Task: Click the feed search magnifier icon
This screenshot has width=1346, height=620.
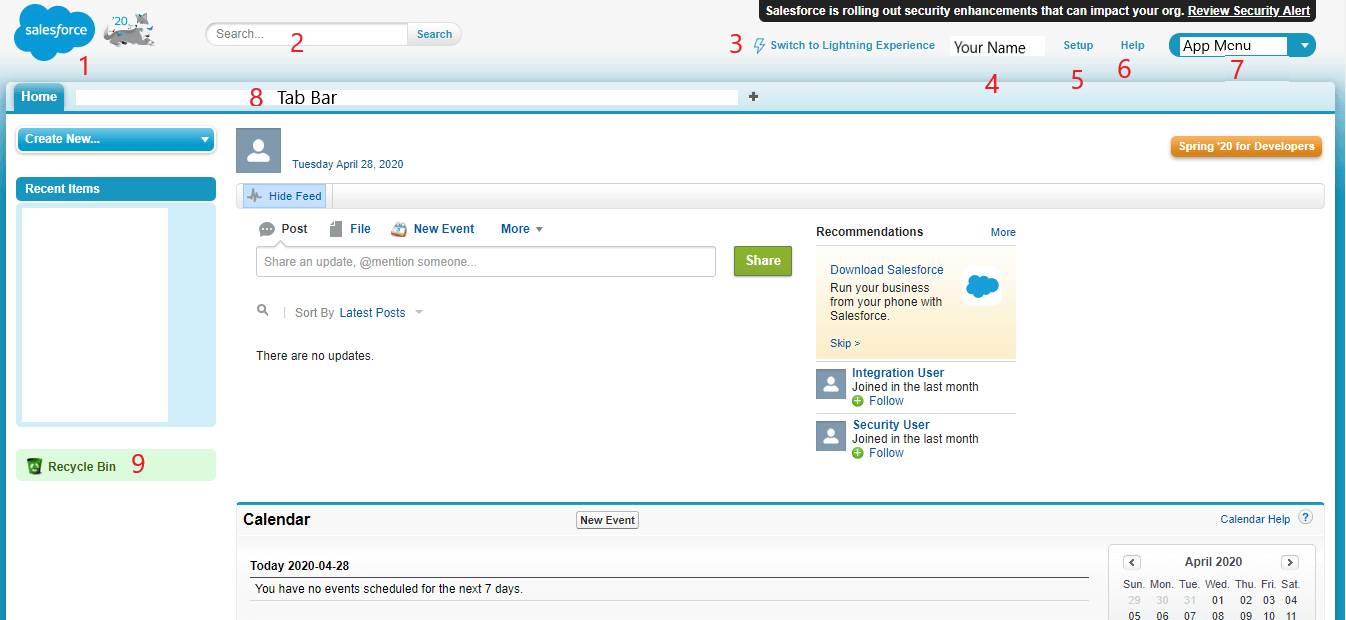Action: pos(262,311)
